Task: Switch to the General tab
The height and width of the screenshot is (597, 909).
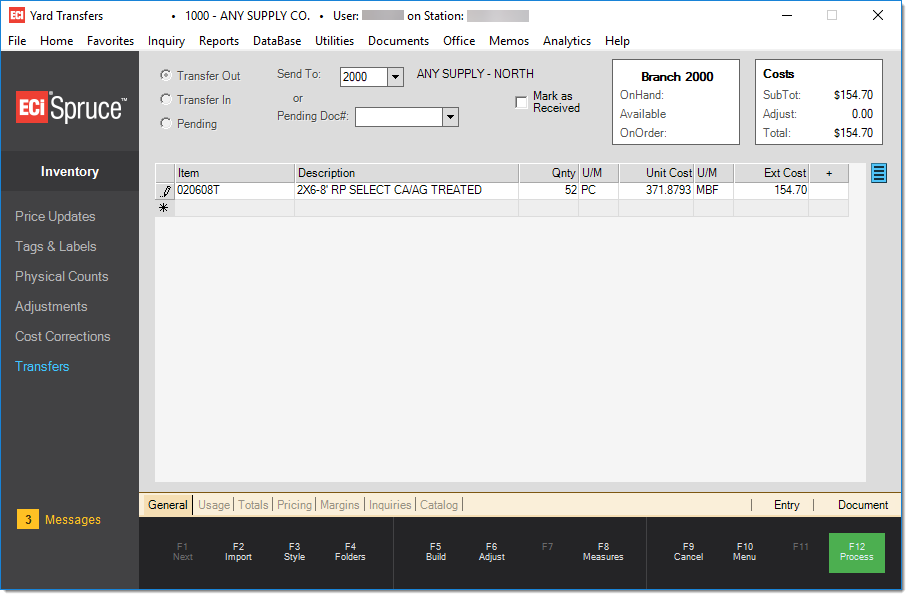Action: pyautogui.click(x=168, y=507)
